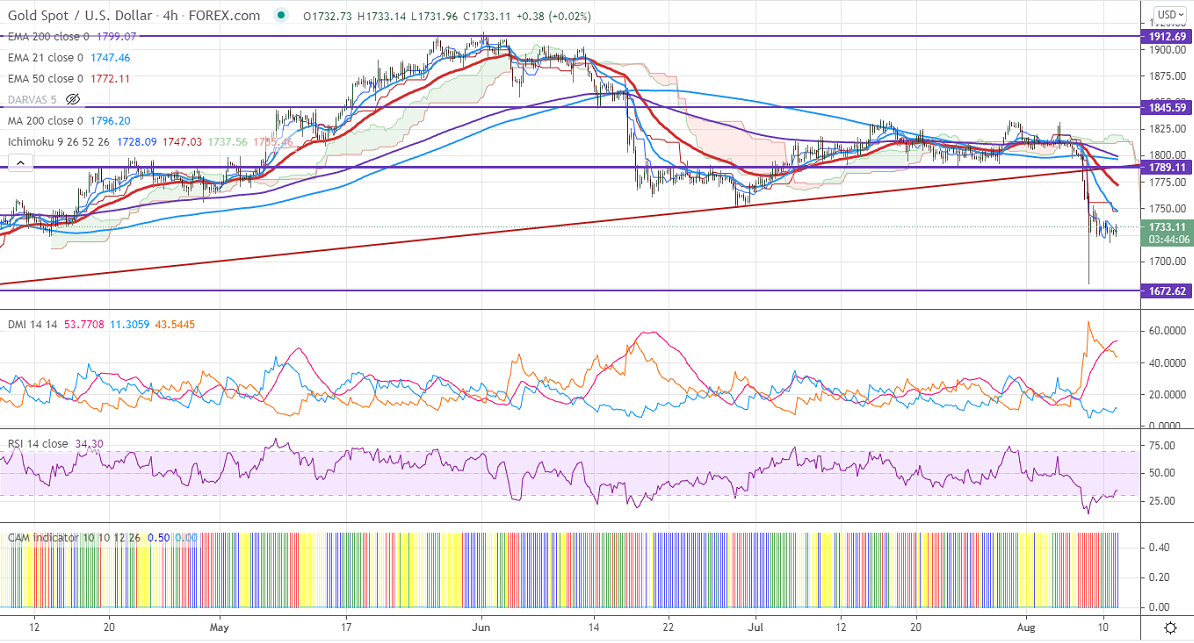Click the change value +0.38 (+0.02%)

click(553, 16)
